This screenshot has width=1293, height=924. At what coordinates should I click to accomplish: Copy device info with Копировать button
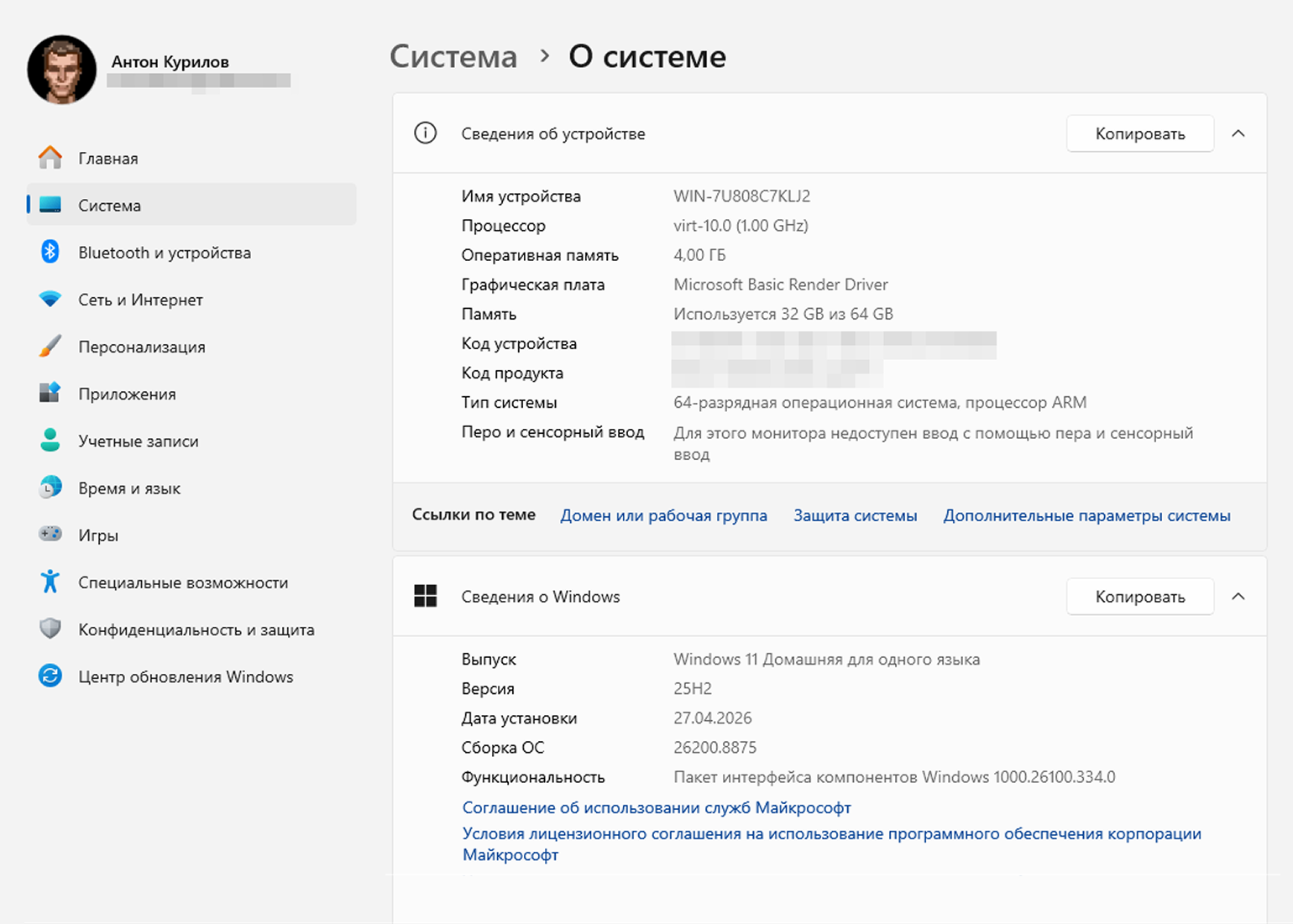pyautogui.click(x=1140, y=133)
